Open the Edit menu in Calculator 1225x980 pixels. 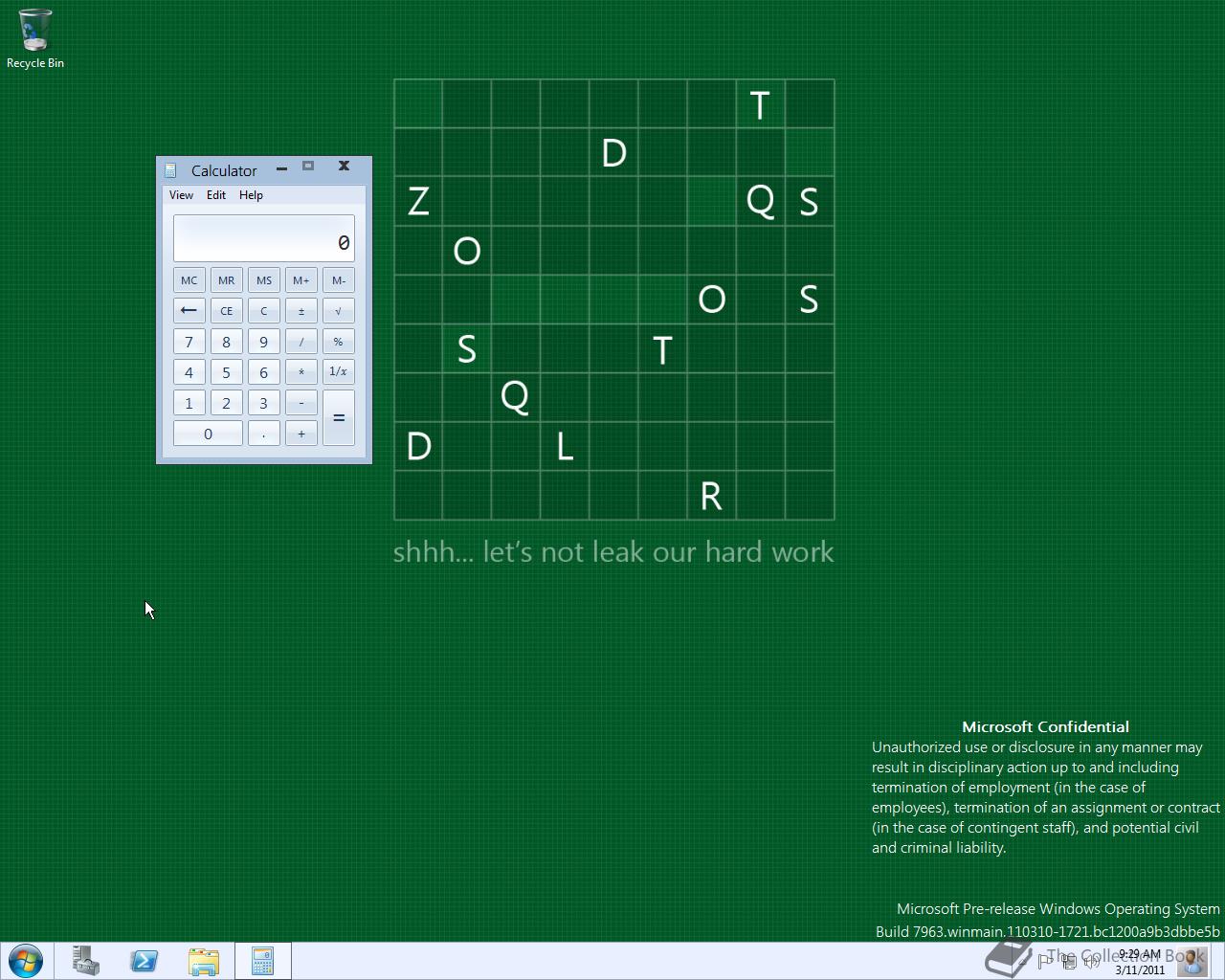point(216,195)
